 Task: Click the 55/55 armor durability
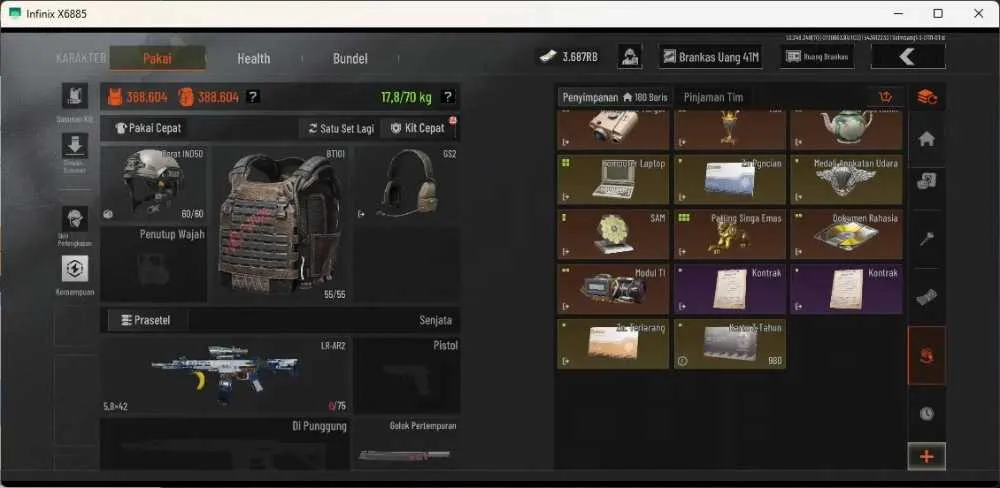pos(335,295)
